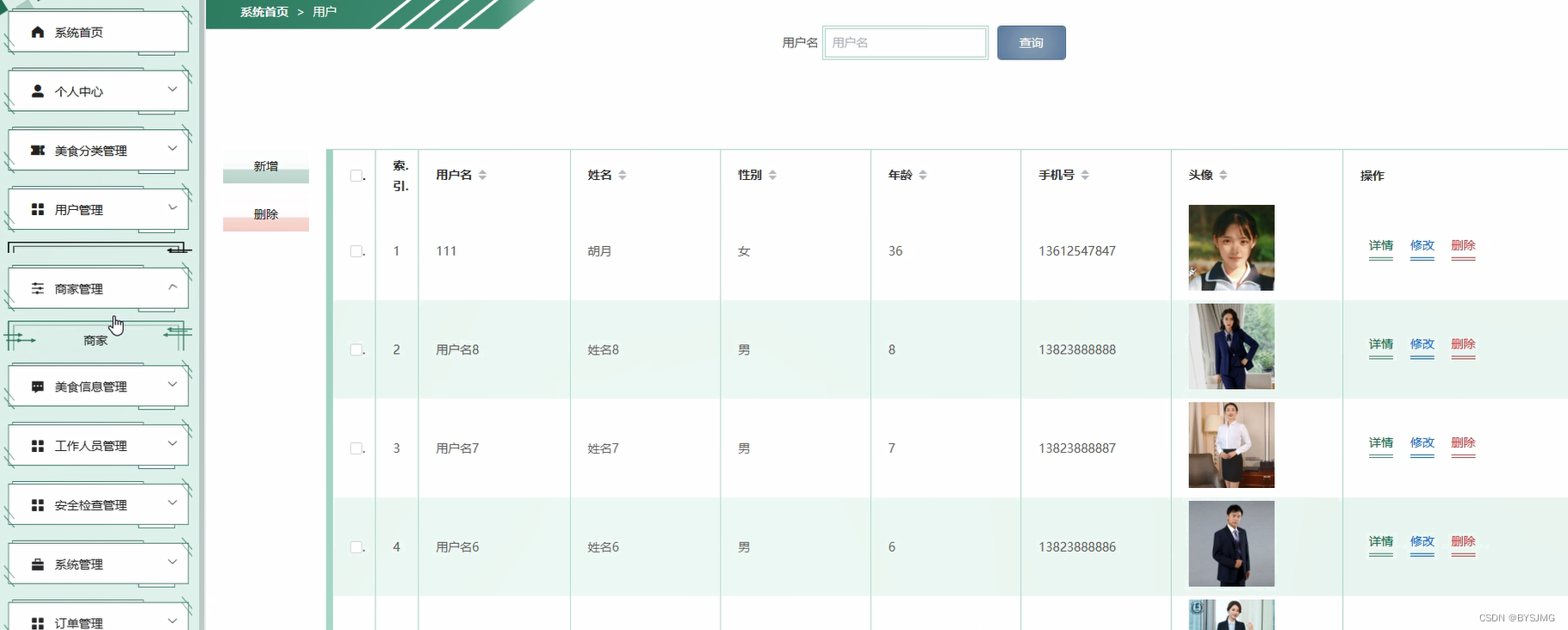Check the box for row 用户名7
1568x630 pixels.
[356, 448]
